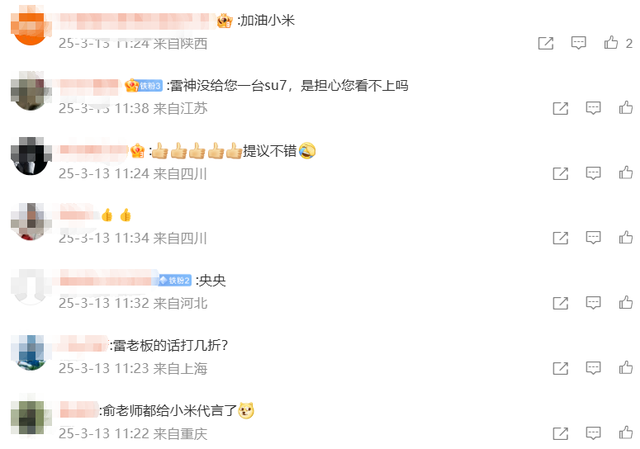Like the 提议不错 comment
Image resolution: width=640 pixels, height=449 pixels.
click(626, 173)
